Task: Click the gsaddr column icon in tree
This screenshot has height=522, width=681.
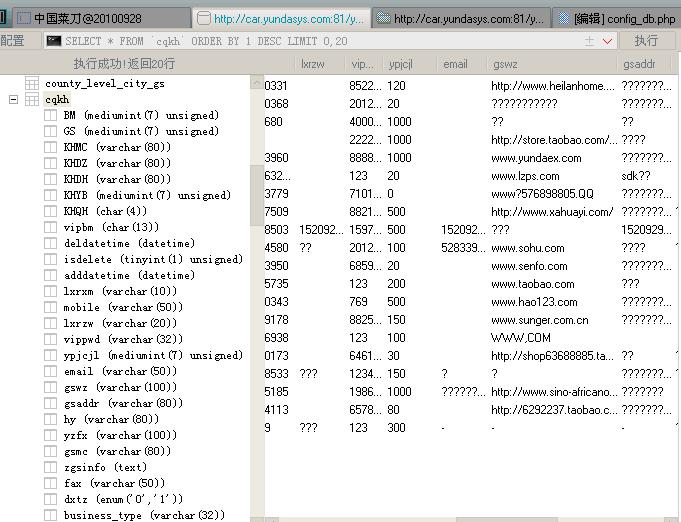Action: 50,403
